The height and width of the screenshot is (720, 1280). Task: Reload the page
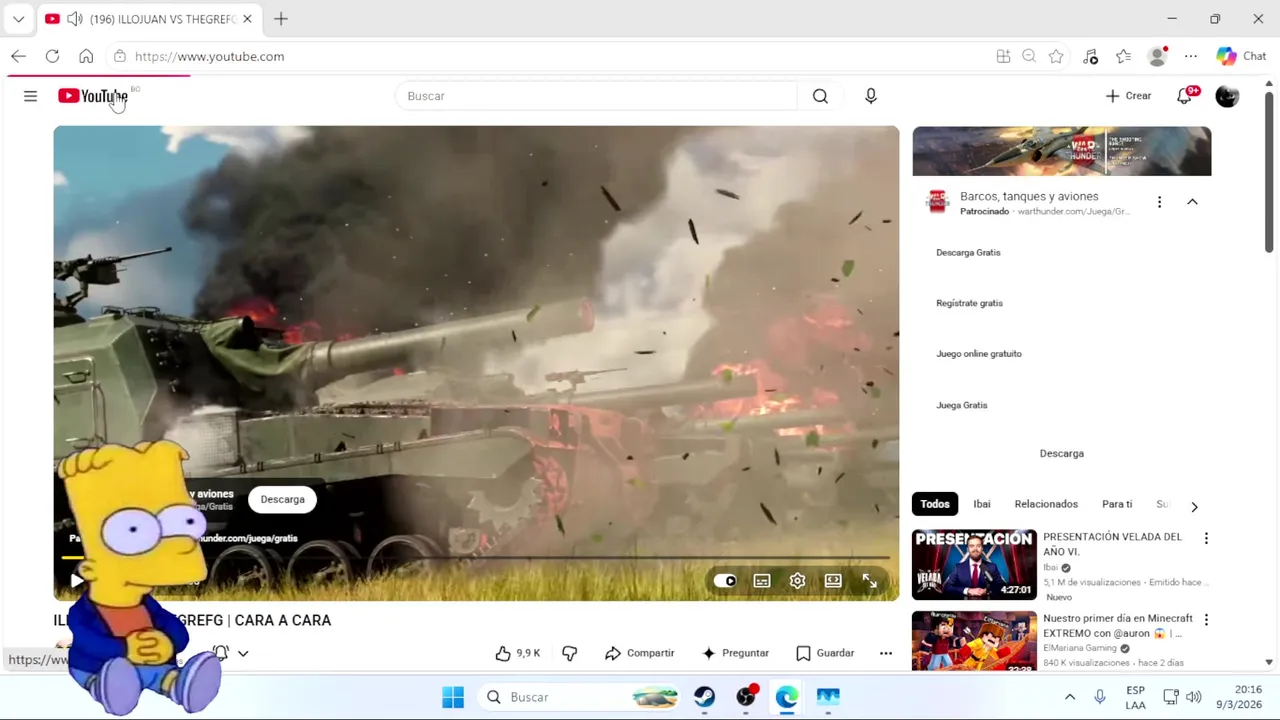52,56
